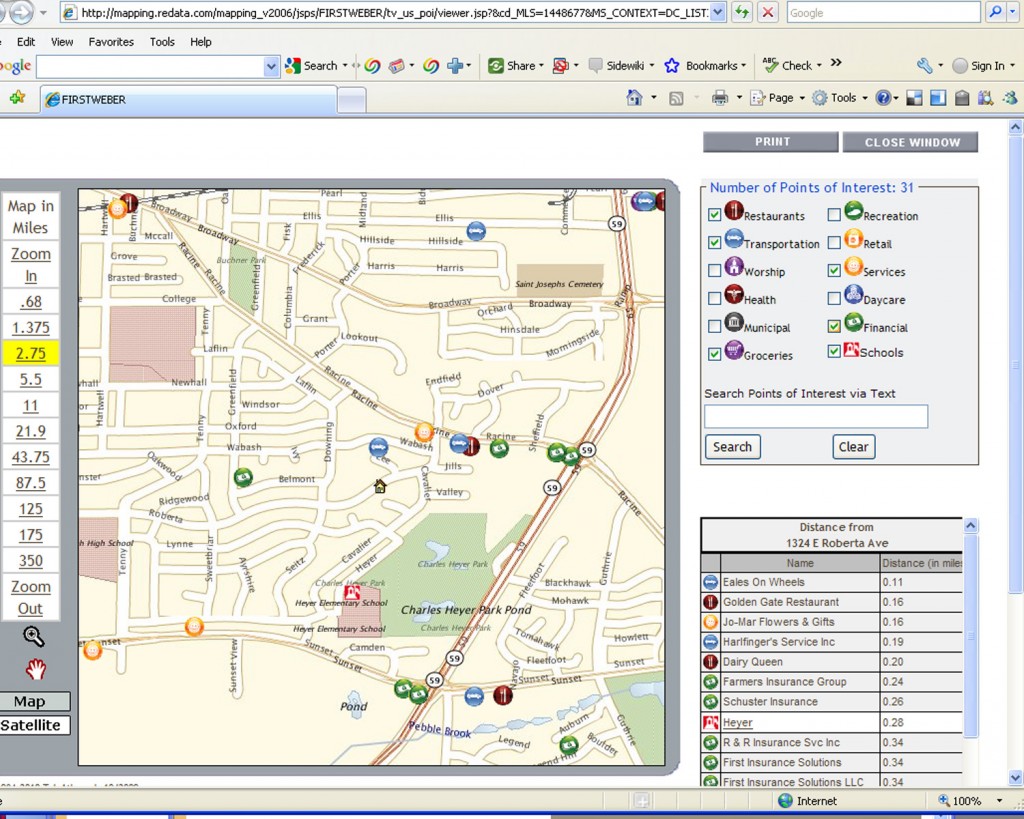The image size is (1024, 819).
Task: Set map scale to 1.375 miles
Action: click(31, 327)
